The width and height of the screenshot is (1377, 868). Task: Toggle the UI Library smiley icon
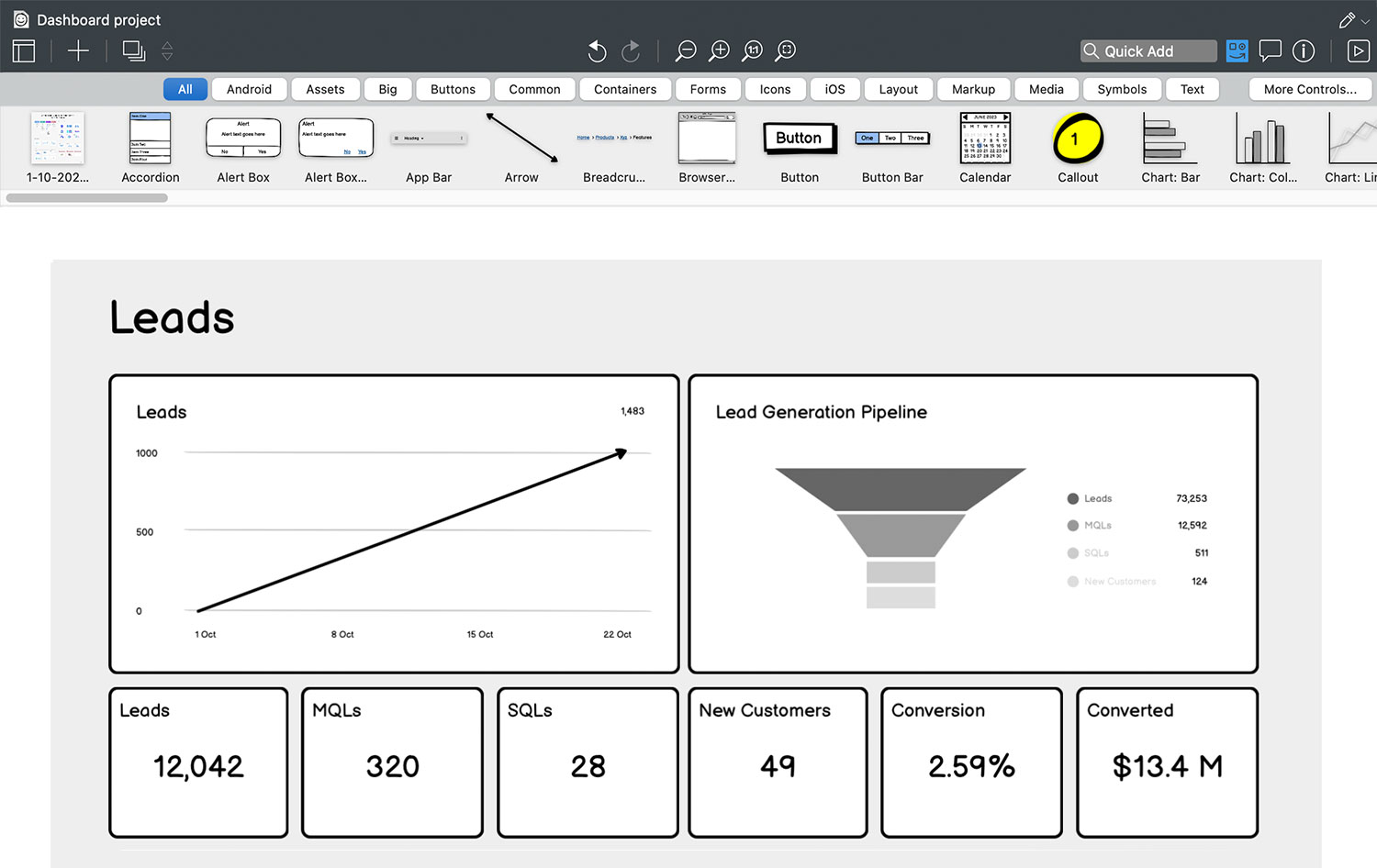click(x=1237, y=50)
